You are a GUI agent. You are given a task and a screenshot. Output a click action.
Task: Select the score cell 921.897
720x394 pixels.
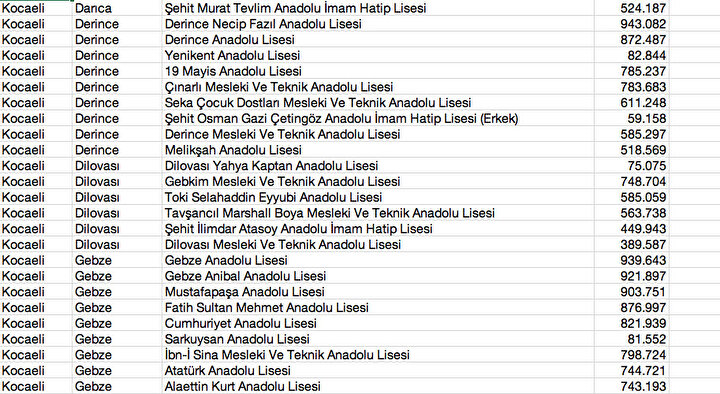click(631, 276)
